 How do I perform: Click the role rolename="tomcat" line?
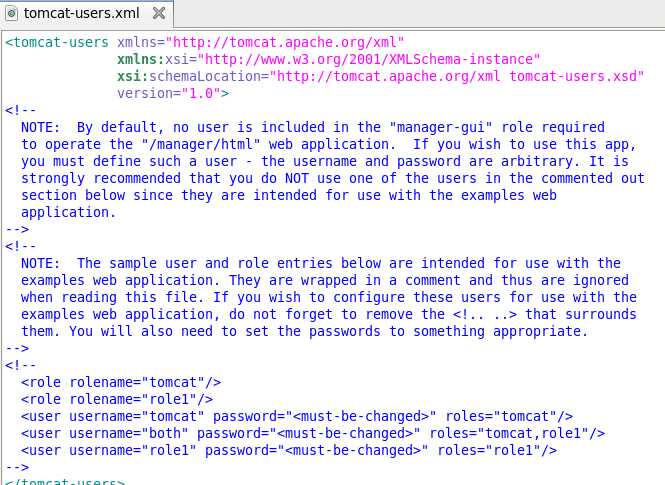[121, 382]
